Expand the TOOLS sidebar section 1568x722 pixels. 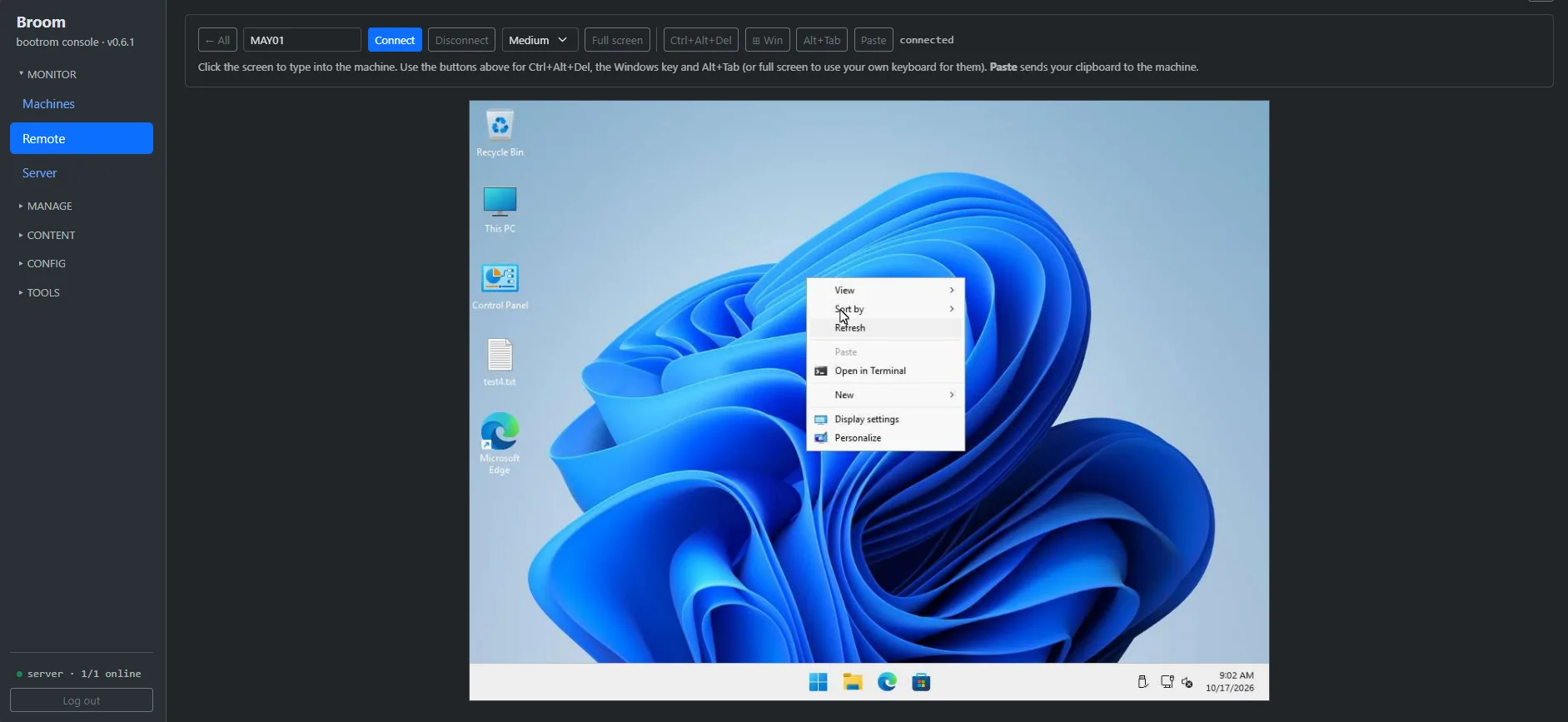(x=39, y=292)
